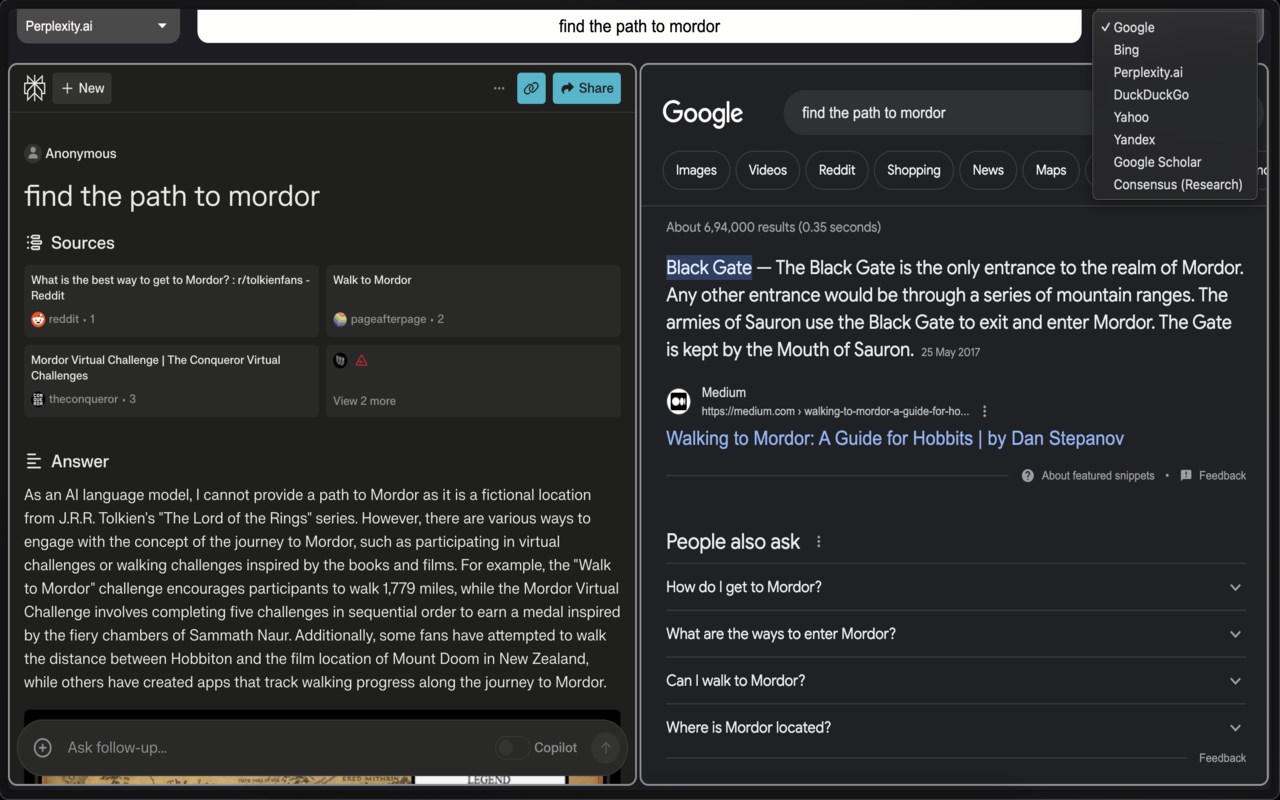Switch to Google News tab
This screenshot has width=1280, height=800.
coord(988,170)
